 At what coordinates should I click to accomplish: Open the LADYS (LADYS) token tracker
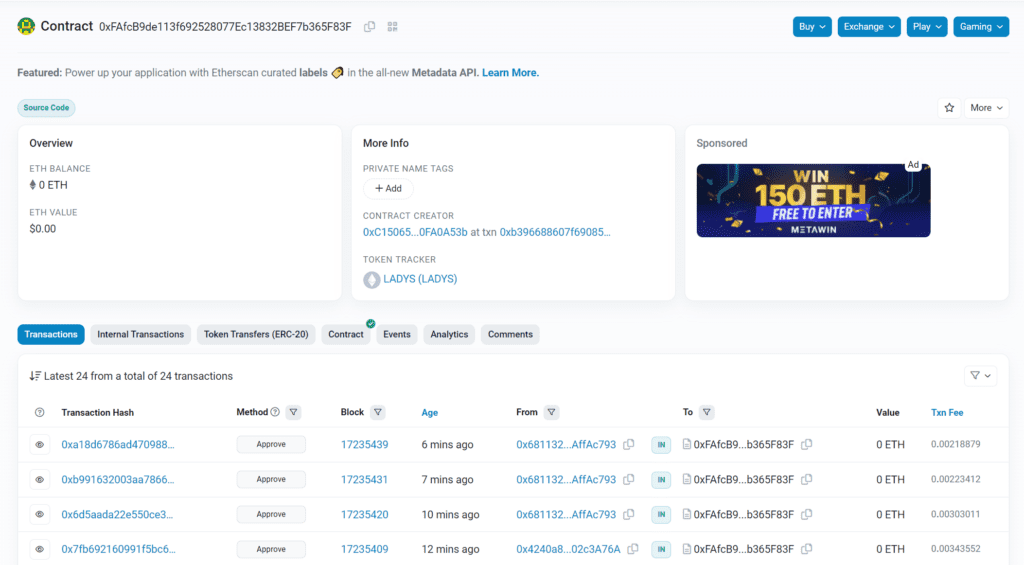pos(420,279)
